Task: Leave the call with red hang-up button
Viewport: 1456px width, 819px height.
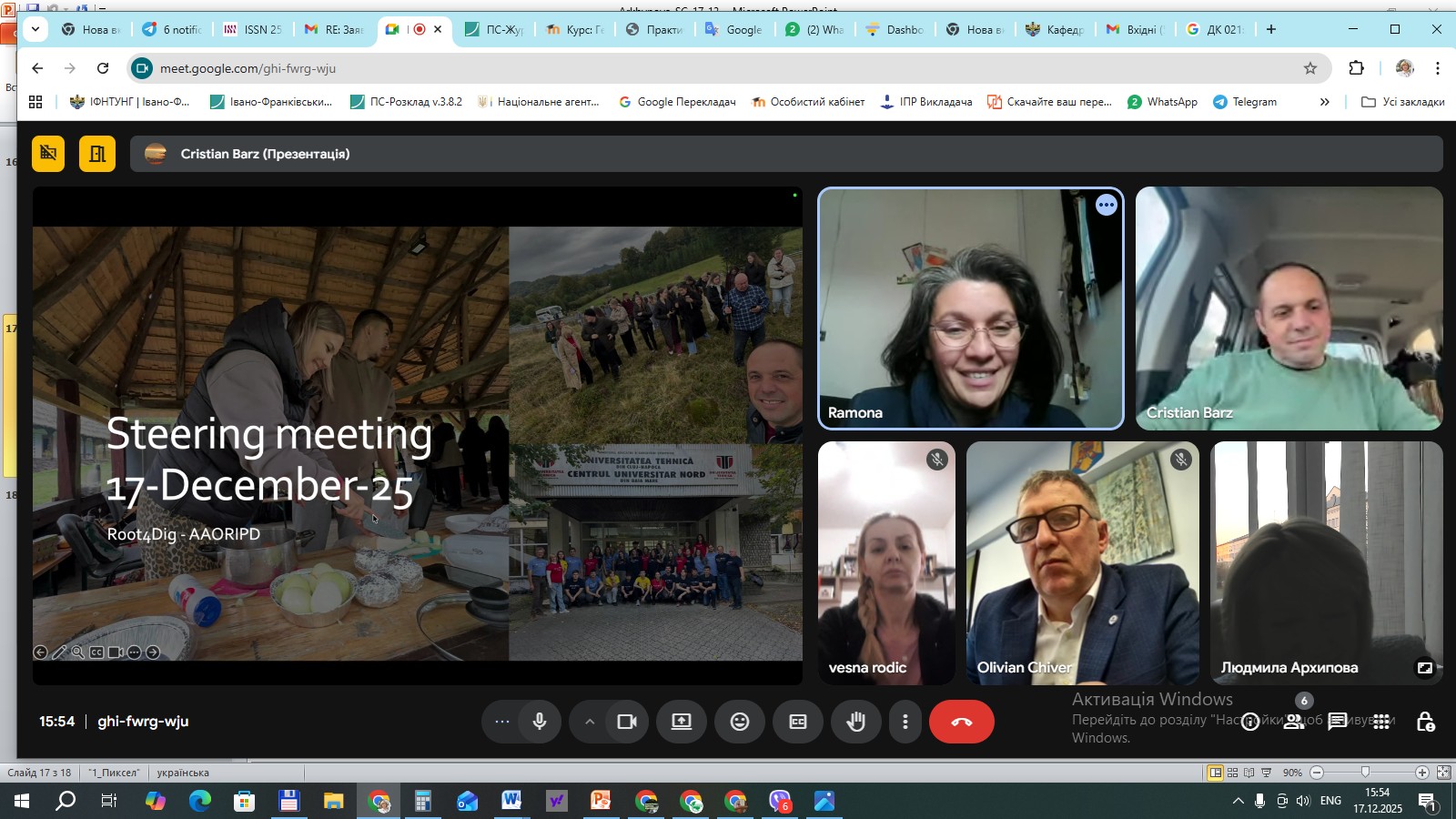Action: 961,722
